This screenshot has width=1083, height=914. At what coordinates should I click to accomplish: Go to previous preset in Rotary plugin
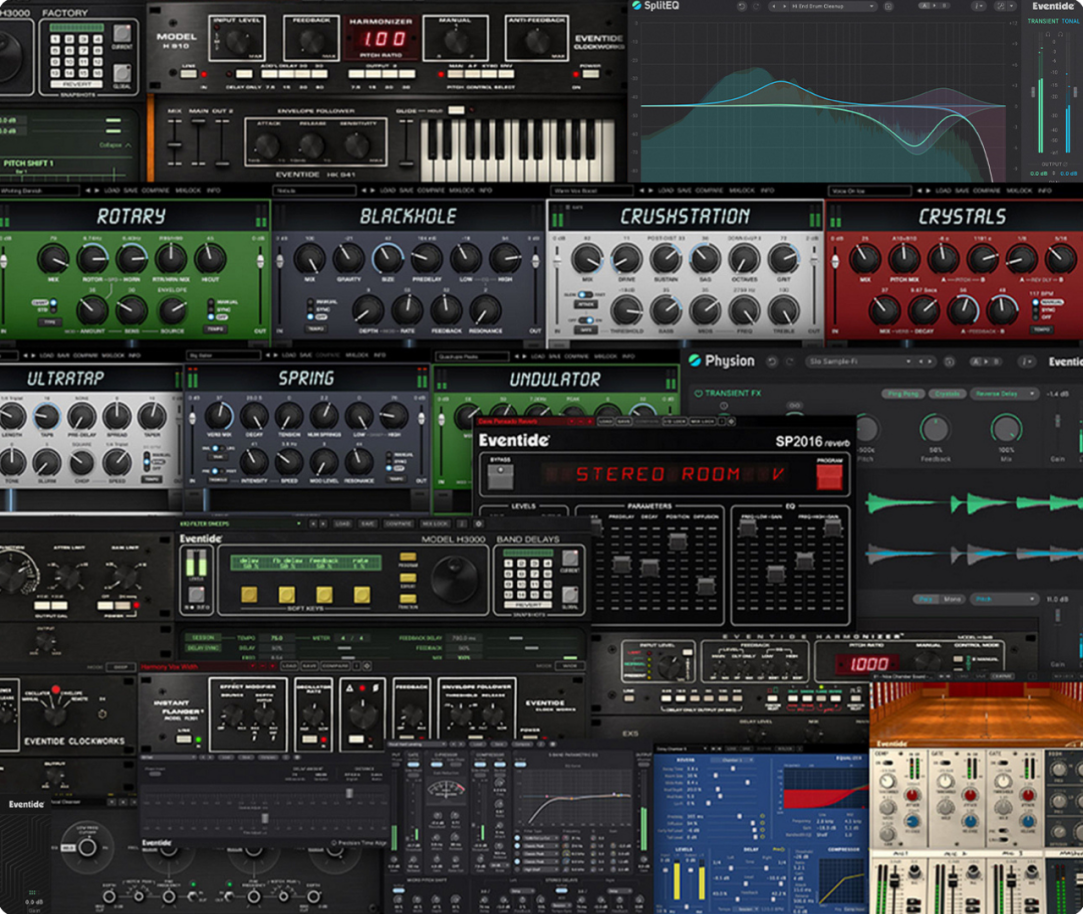pyautogui.click(x=88, y=191)
